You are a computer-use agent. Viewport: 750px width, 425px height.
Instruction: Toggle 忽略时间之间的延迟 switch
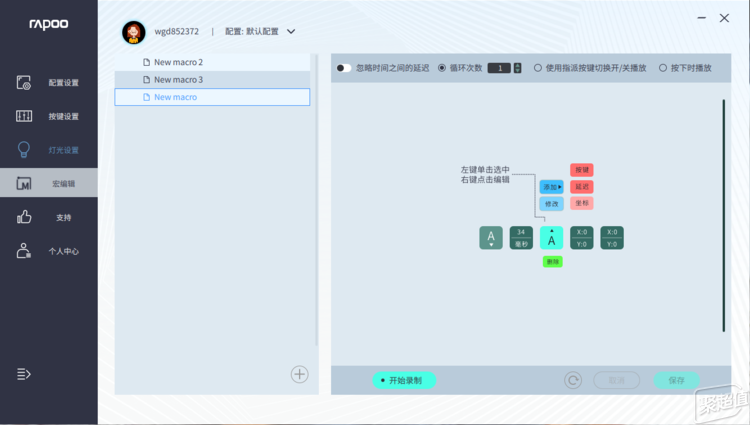[343, 68]
